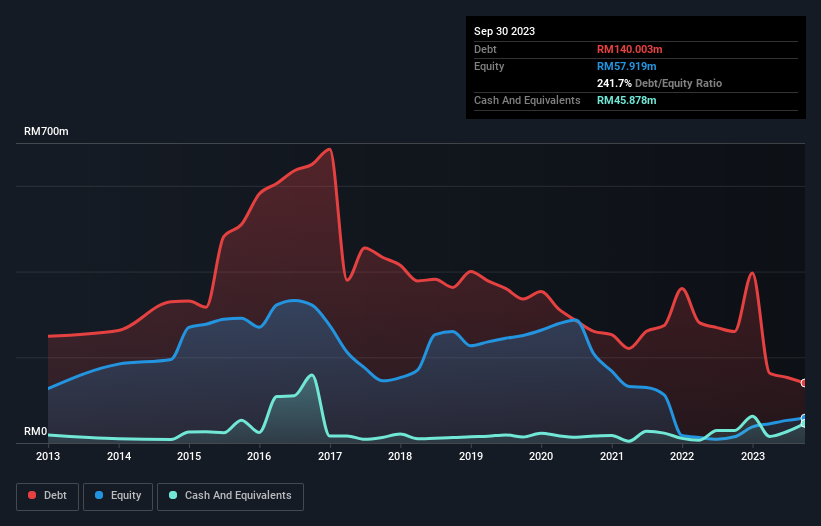821x526 pixels.
Task: Click the 2015 x-axis label
Action: pos(189,456)
